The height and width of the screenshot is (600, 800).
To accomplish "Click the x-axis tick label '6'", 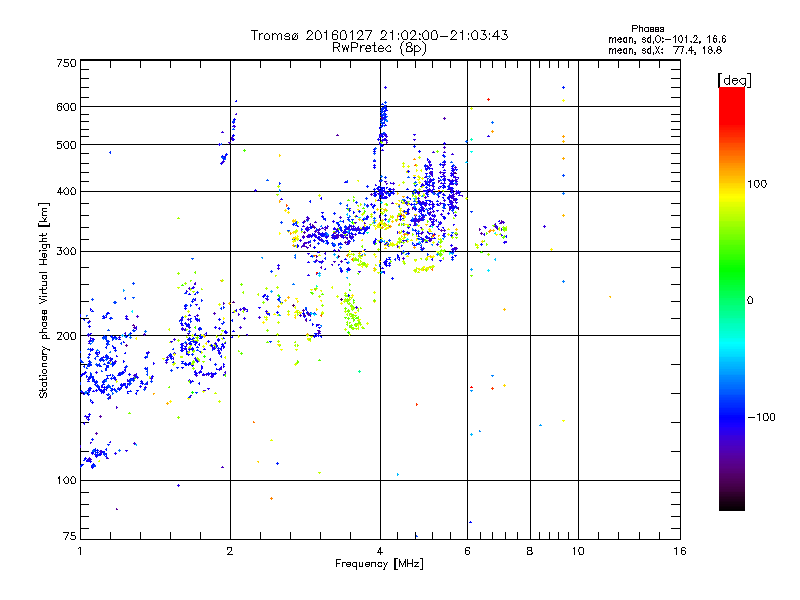I will coord(467,551).
